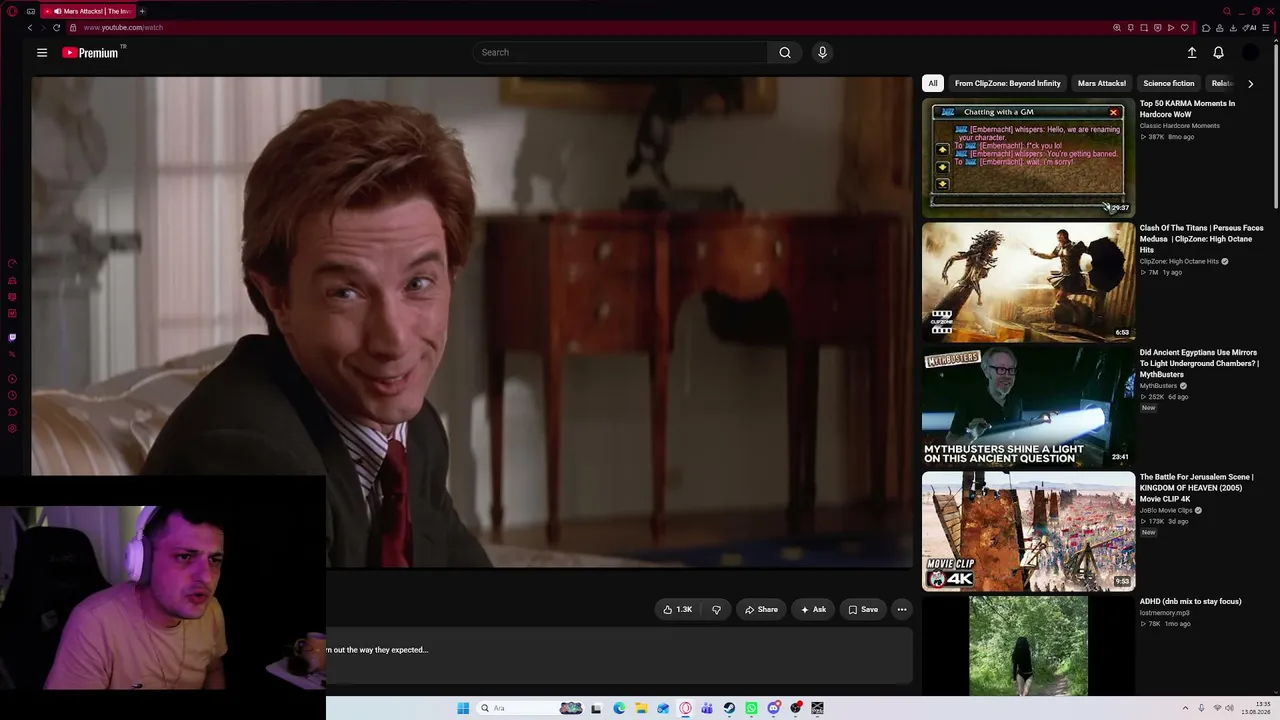Open a new browser tab
Image resolution: width=1280 pixels, height=720 pixels.
pyautogui.click(x=142, y=11)
